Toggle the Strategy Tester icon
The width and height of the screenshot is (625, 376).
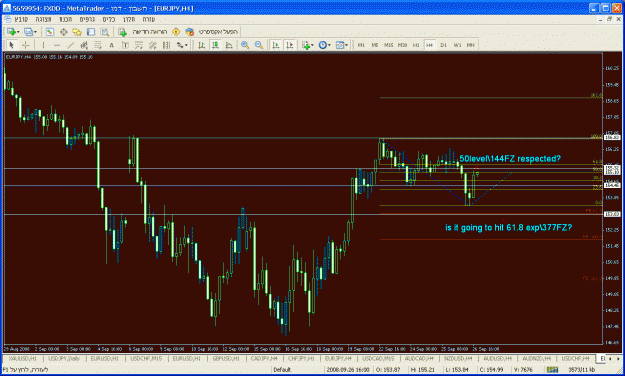[x=104, y=31]
